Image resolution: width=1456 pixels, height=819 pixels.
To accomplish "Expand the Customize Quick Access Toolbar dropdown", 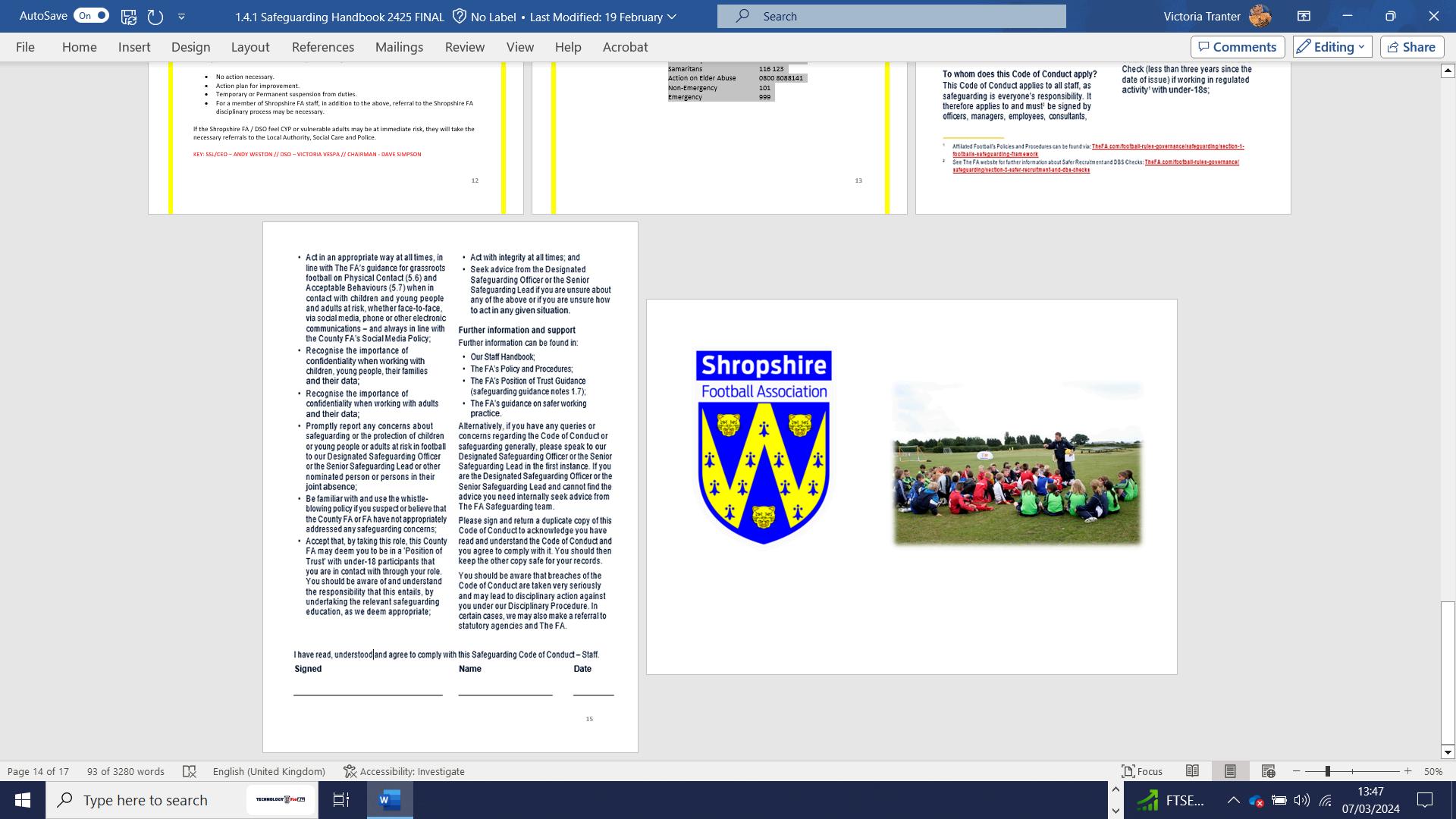I will coord(181,16).
